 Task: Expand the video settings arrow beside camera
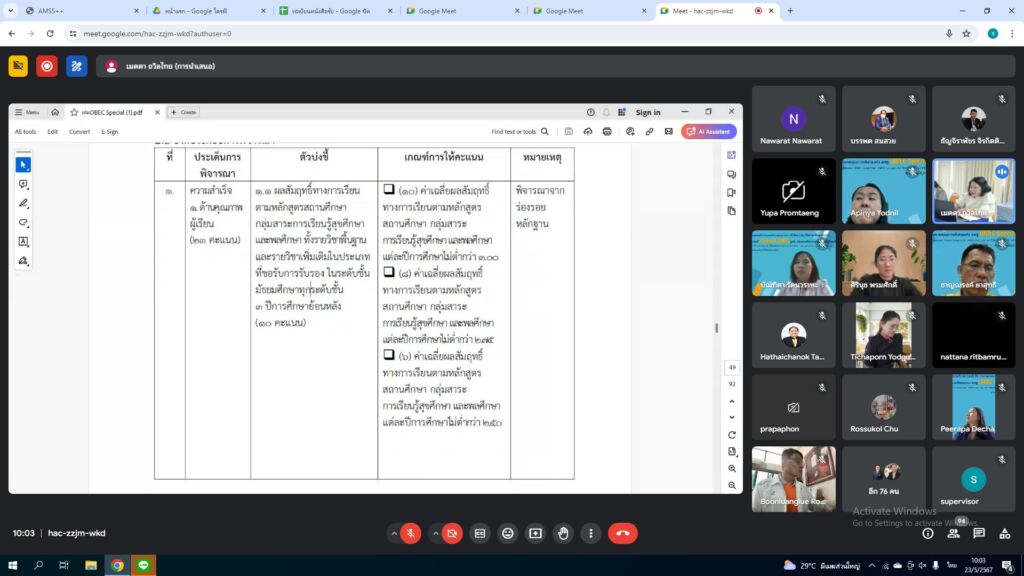[434, 534]
